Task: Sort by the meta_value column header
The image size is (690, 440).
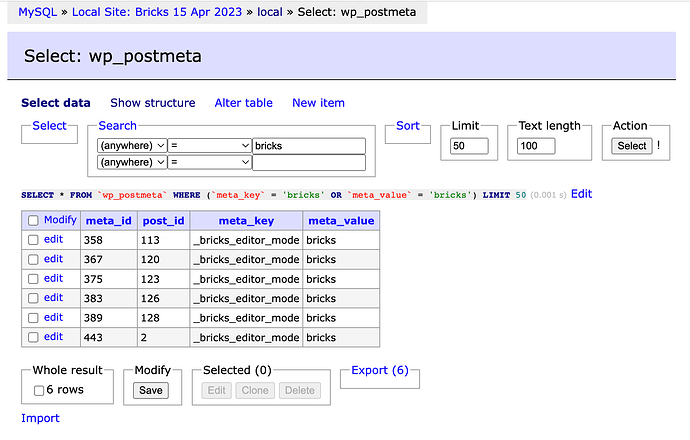Action: pos(341,220)
